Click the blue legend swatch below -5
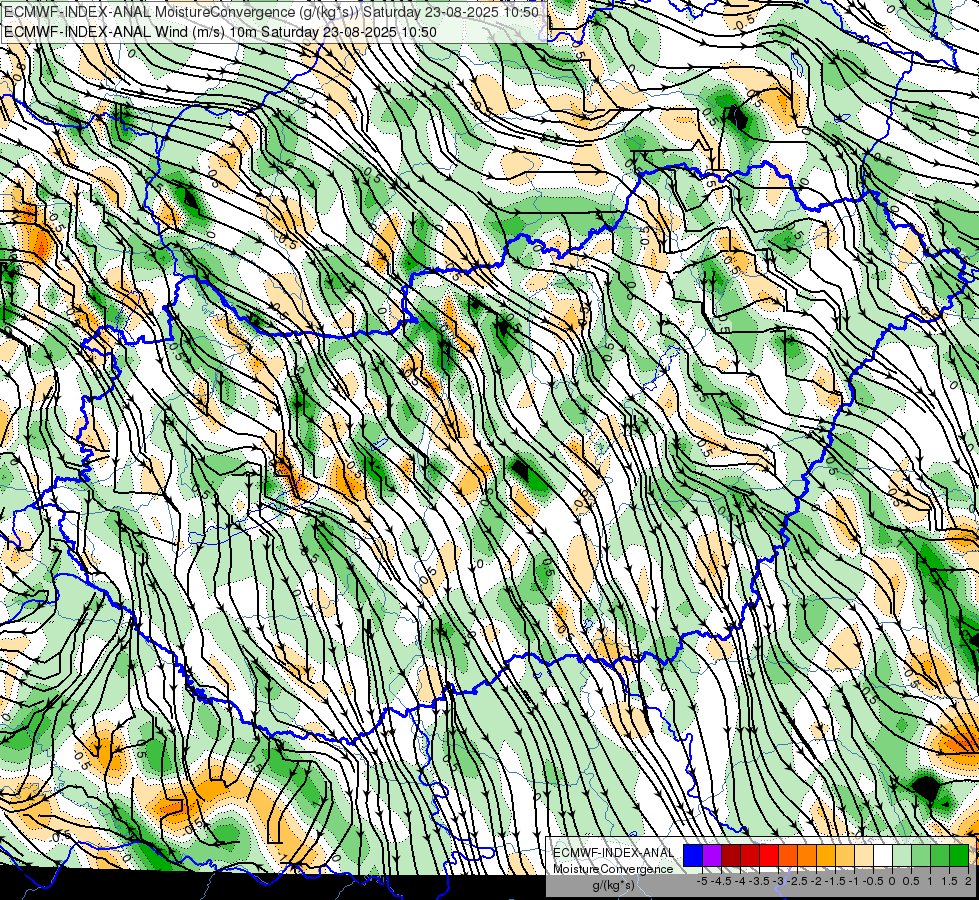 (693, 856)
